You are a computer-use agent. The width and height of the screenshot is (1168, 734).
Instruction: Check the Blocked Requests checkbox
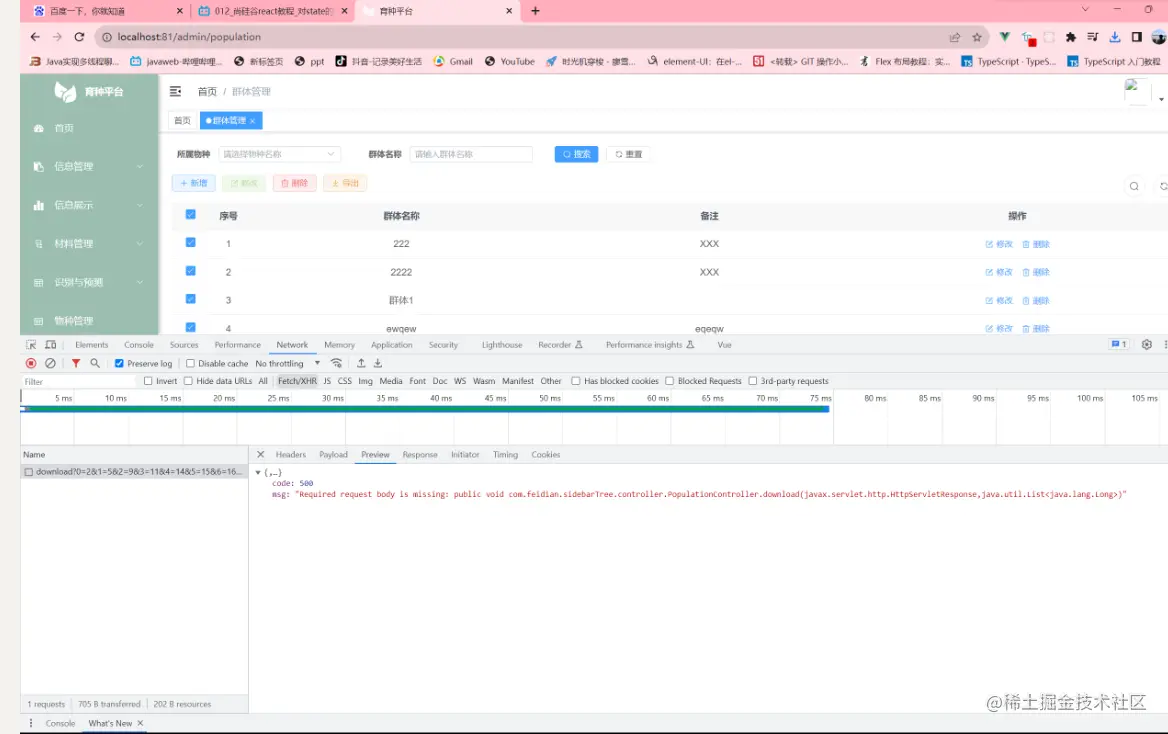[x=670, y=381]
